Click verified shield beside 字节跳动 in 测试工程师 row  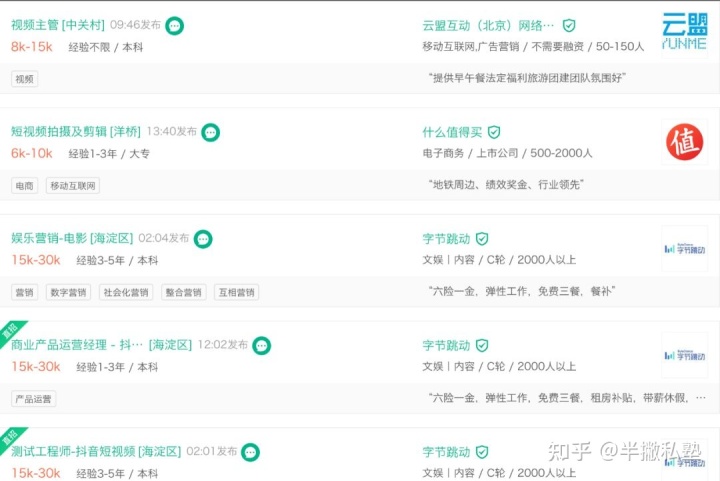coord(482,452)
